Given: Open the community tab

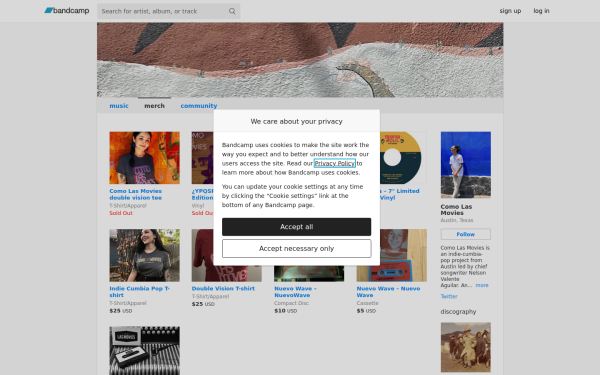Looking at the screenshot, I should pos(199,106).
